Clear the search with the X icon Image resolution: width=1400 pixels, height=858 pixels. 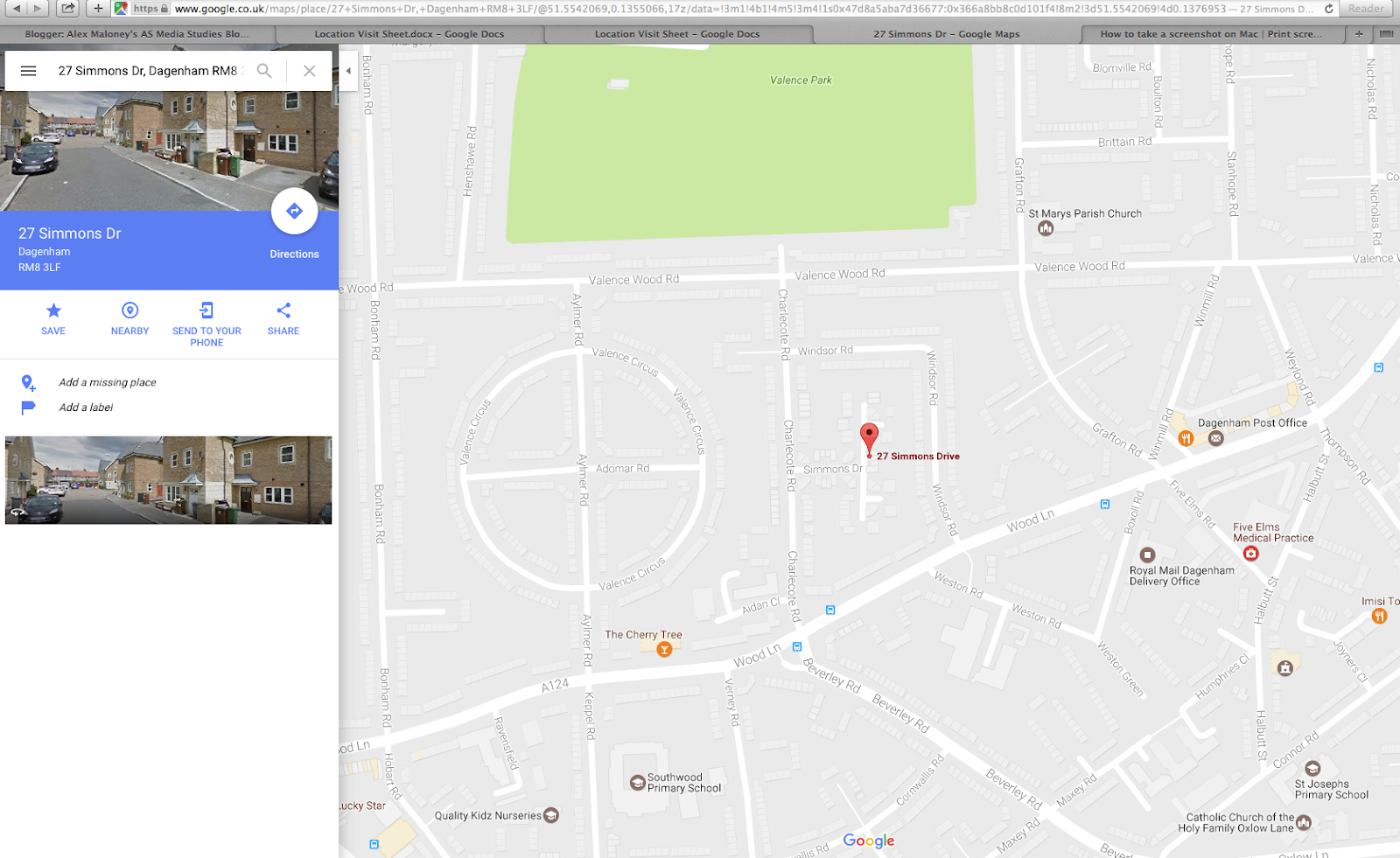pos(309,71)
